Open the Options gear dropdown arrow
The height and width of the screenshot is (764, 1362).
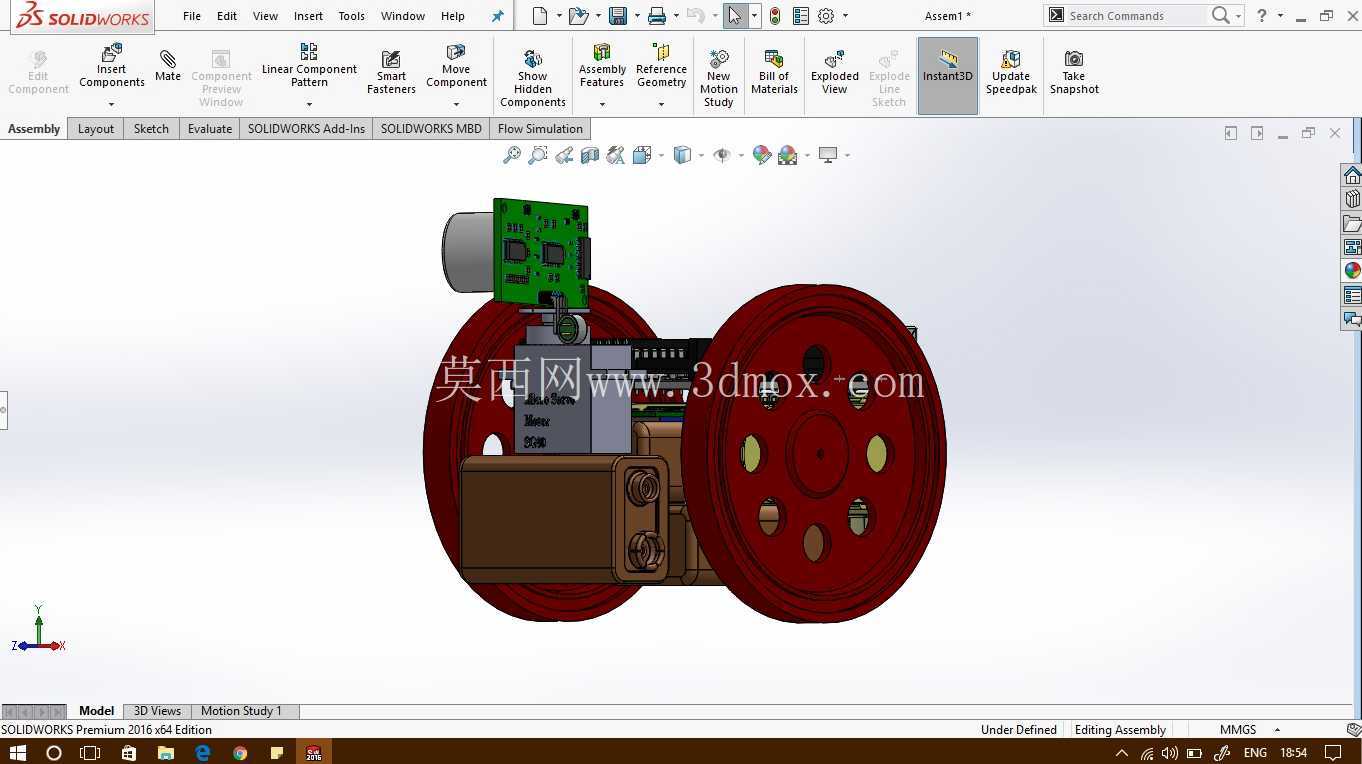845,16
